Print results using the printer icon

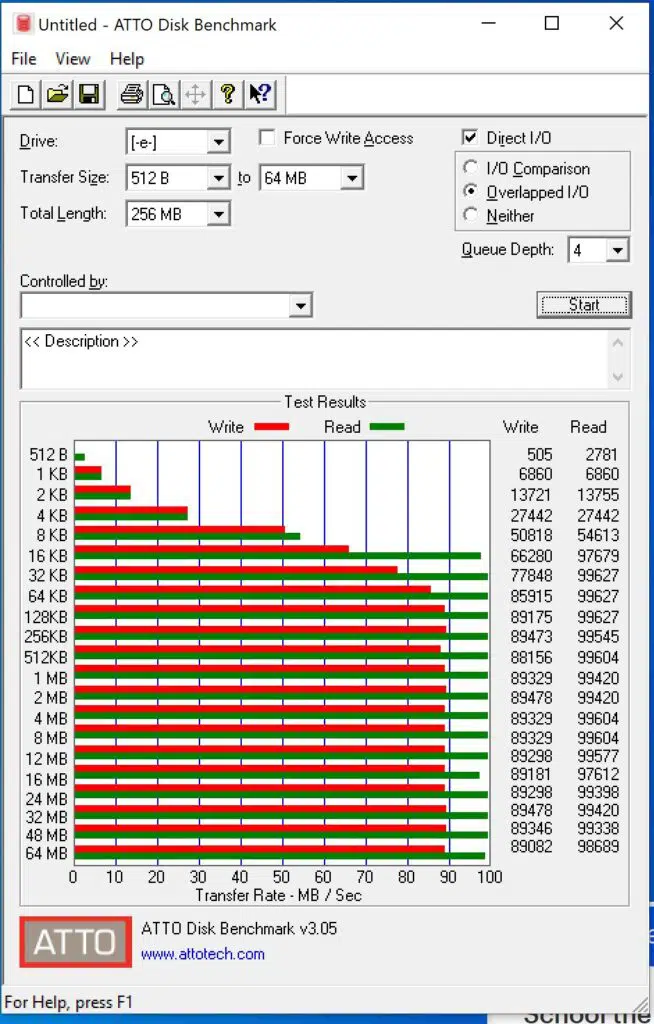[131, 95]
